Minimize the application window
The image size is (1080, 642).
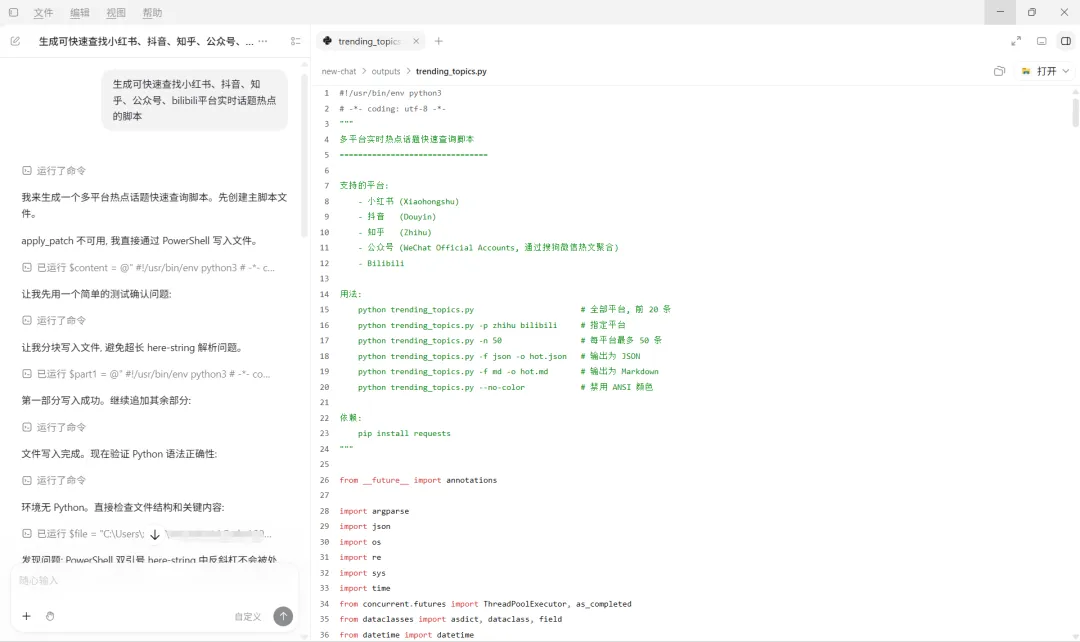click(1000, 12)
